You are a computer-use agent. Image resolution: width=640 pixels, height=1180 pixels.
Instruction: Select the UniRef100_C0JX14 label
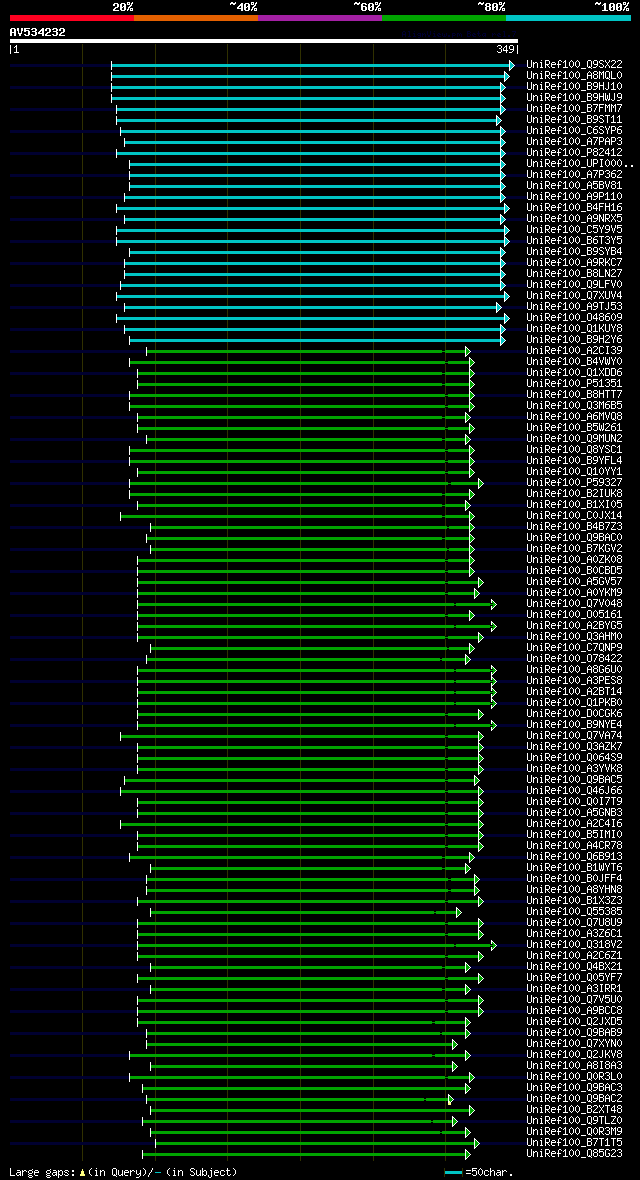coord(574,515)
